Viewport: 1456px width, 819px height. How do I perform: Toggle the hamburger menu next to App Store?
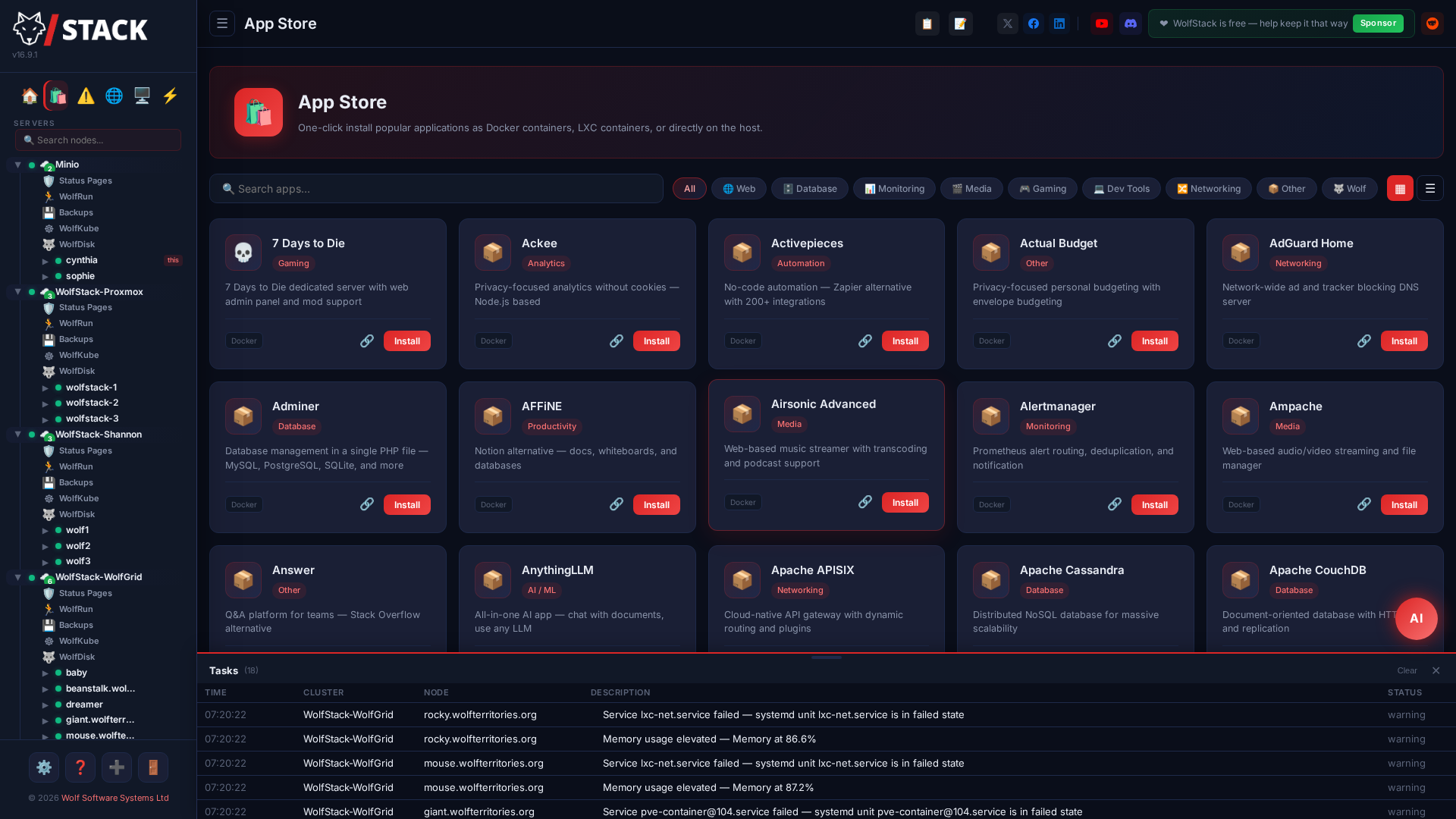[222, 24]
